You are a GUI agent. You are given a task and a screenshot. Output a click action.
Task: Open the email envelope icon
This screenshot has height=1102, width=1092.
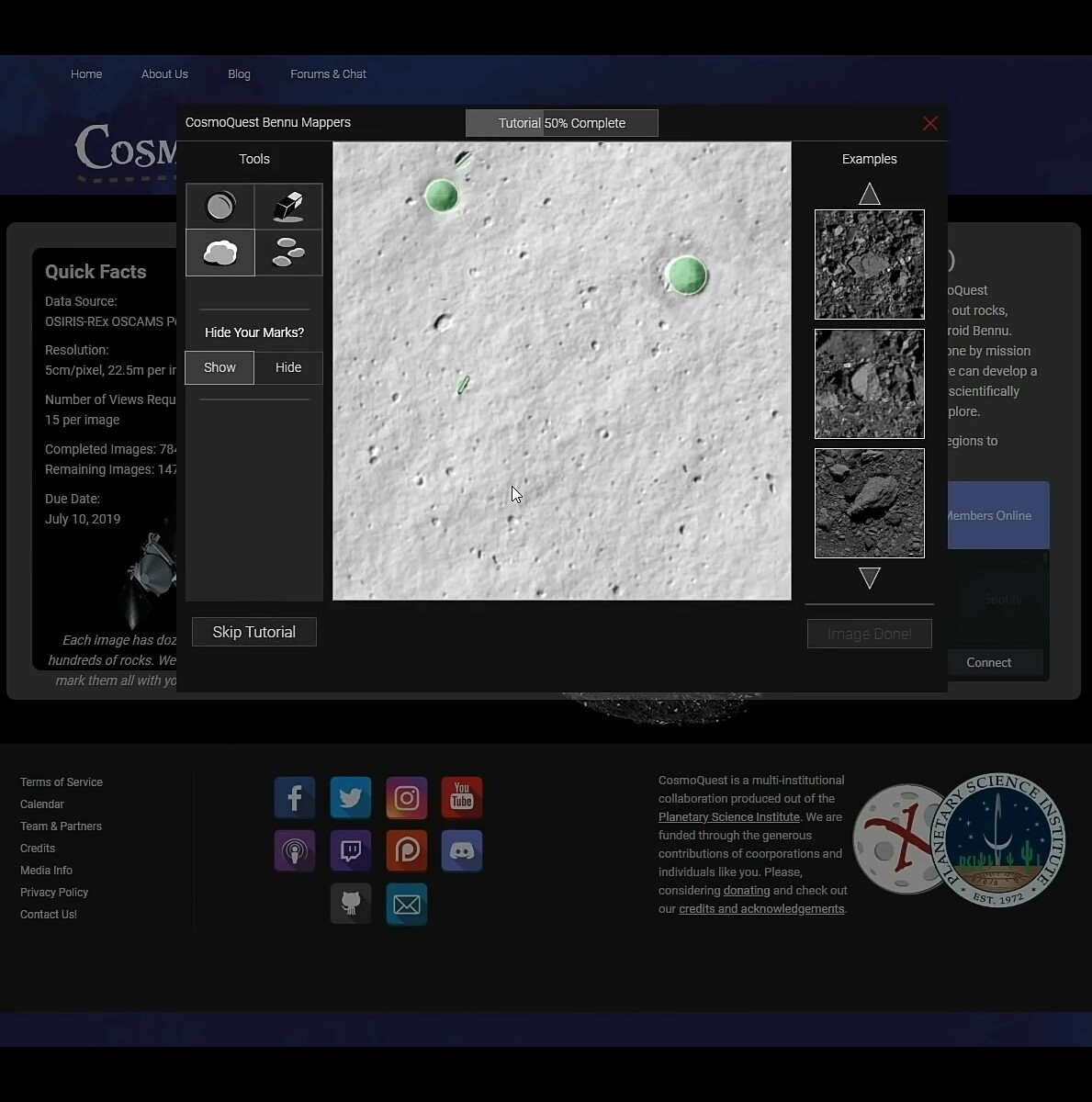tap(407, 905)
